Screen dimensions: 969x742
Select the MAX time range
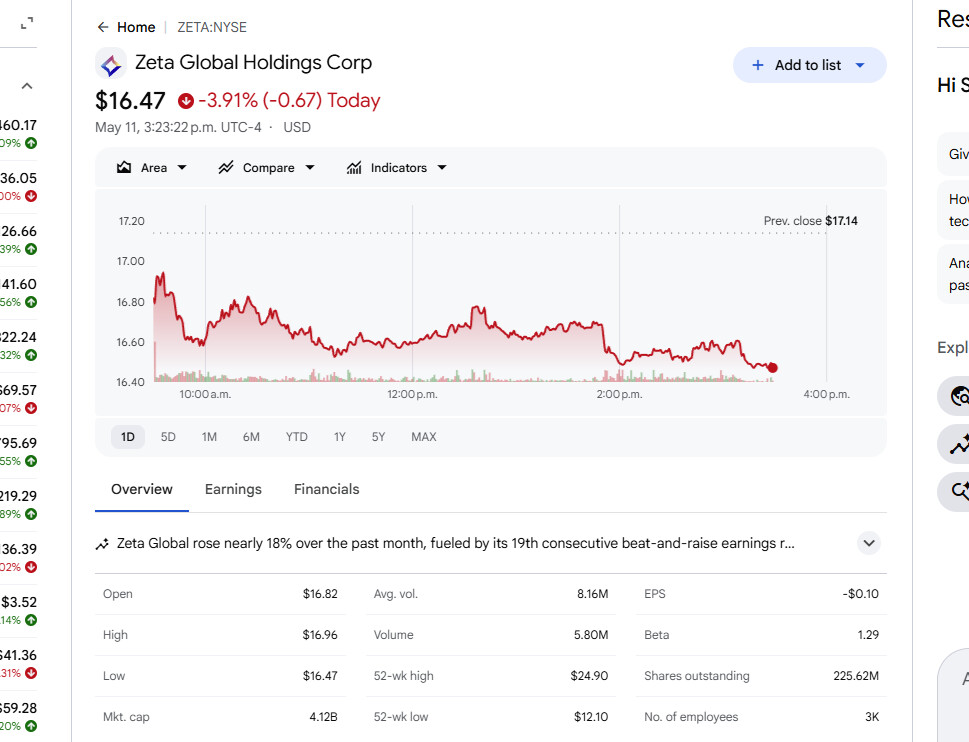424,437
